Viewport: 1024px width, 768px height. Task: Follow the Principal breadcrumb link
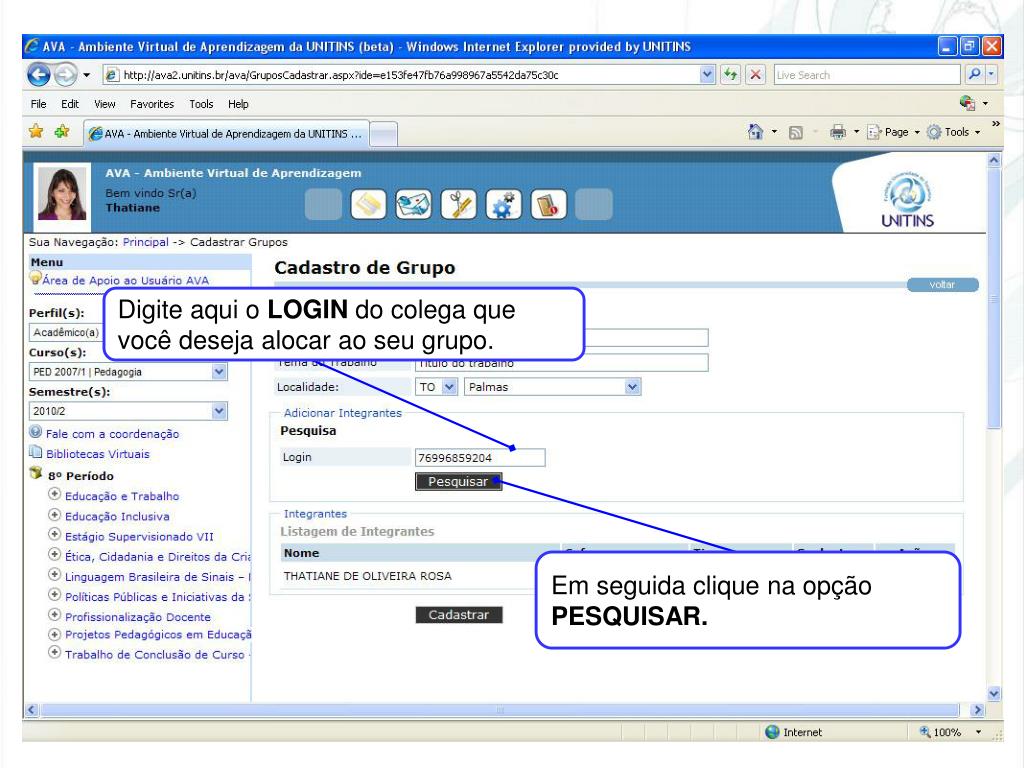tap(146, 242)
